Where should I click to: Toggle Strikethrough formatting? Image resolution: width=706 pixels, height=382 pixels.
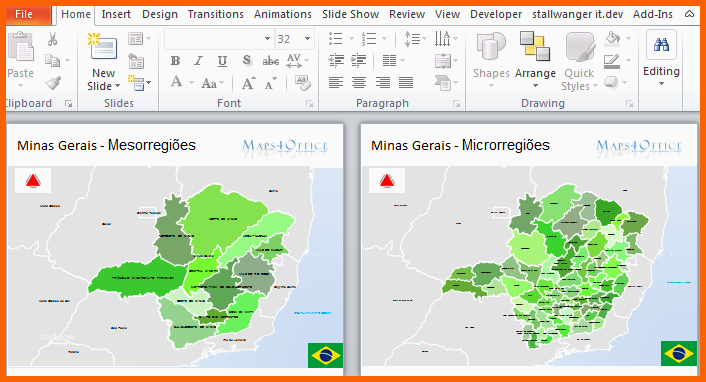pos(271,60)
